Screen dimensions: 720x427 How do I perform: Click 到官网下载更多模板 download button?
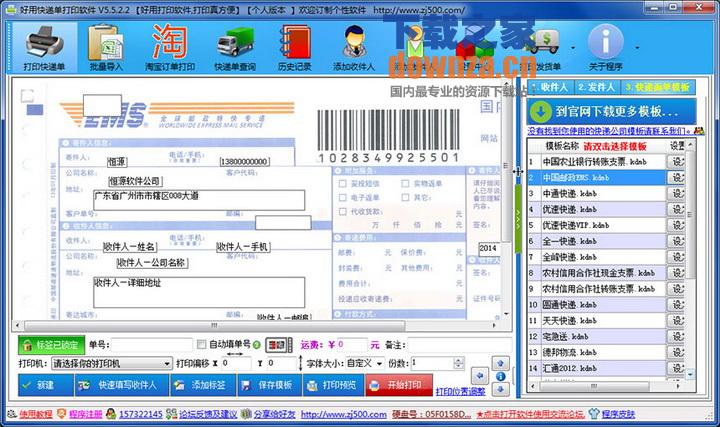pos(612,112)
